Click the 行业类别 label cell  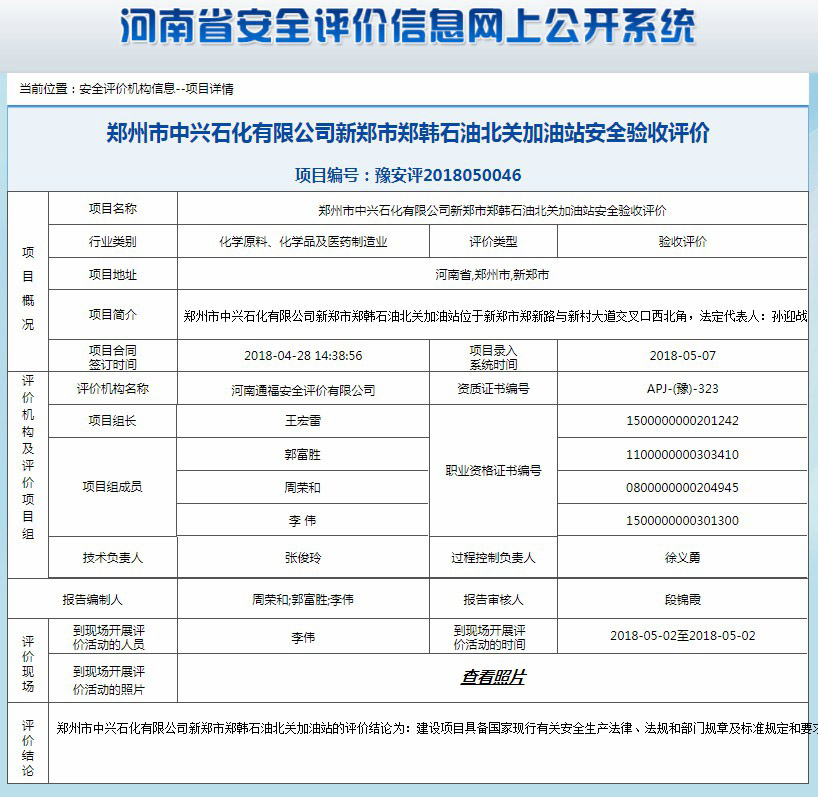tap(113, 241)
